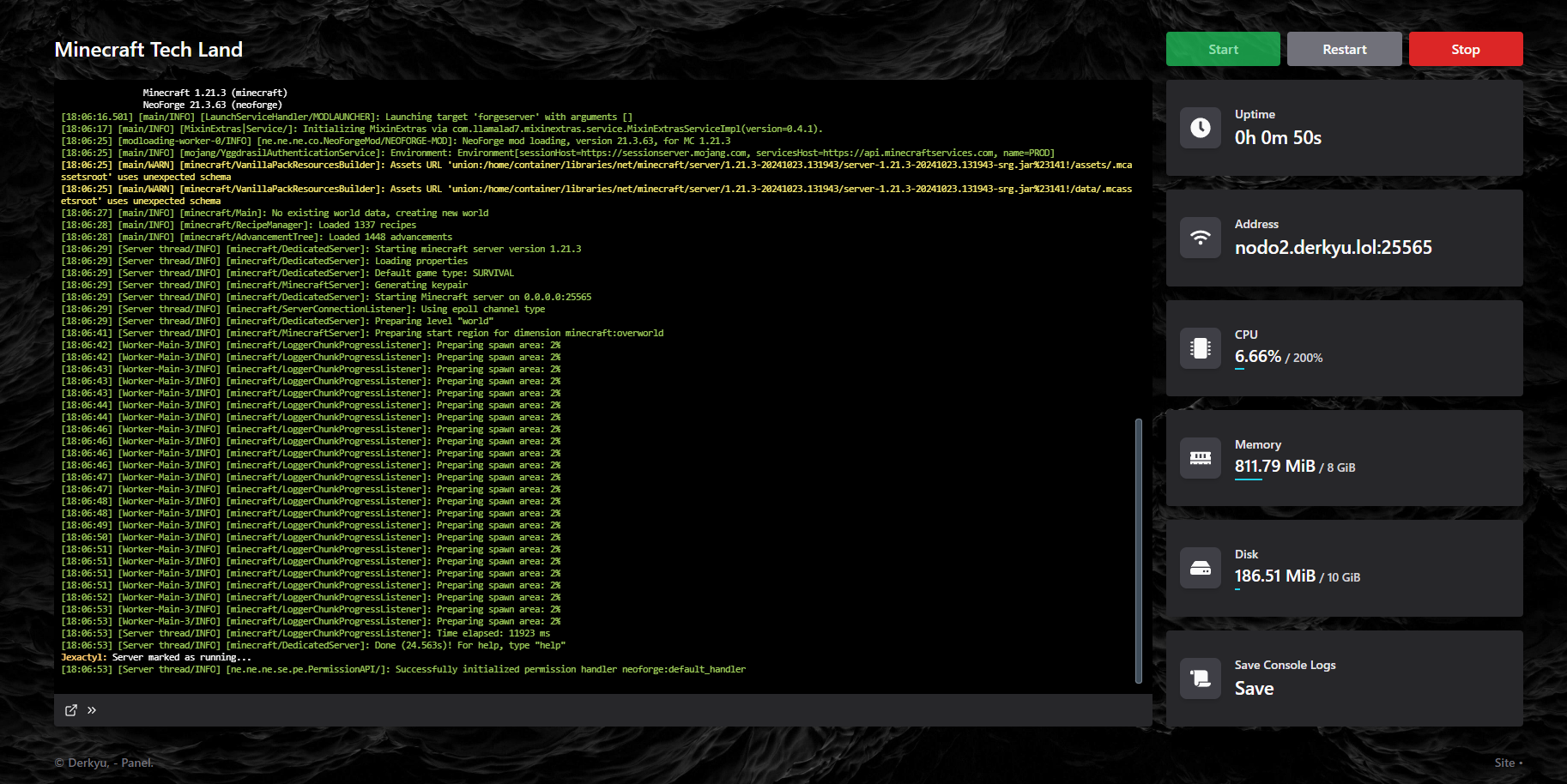Click 'NeoForge 21.3.63 (neoforge)' console line

click(x=212, y=105)
